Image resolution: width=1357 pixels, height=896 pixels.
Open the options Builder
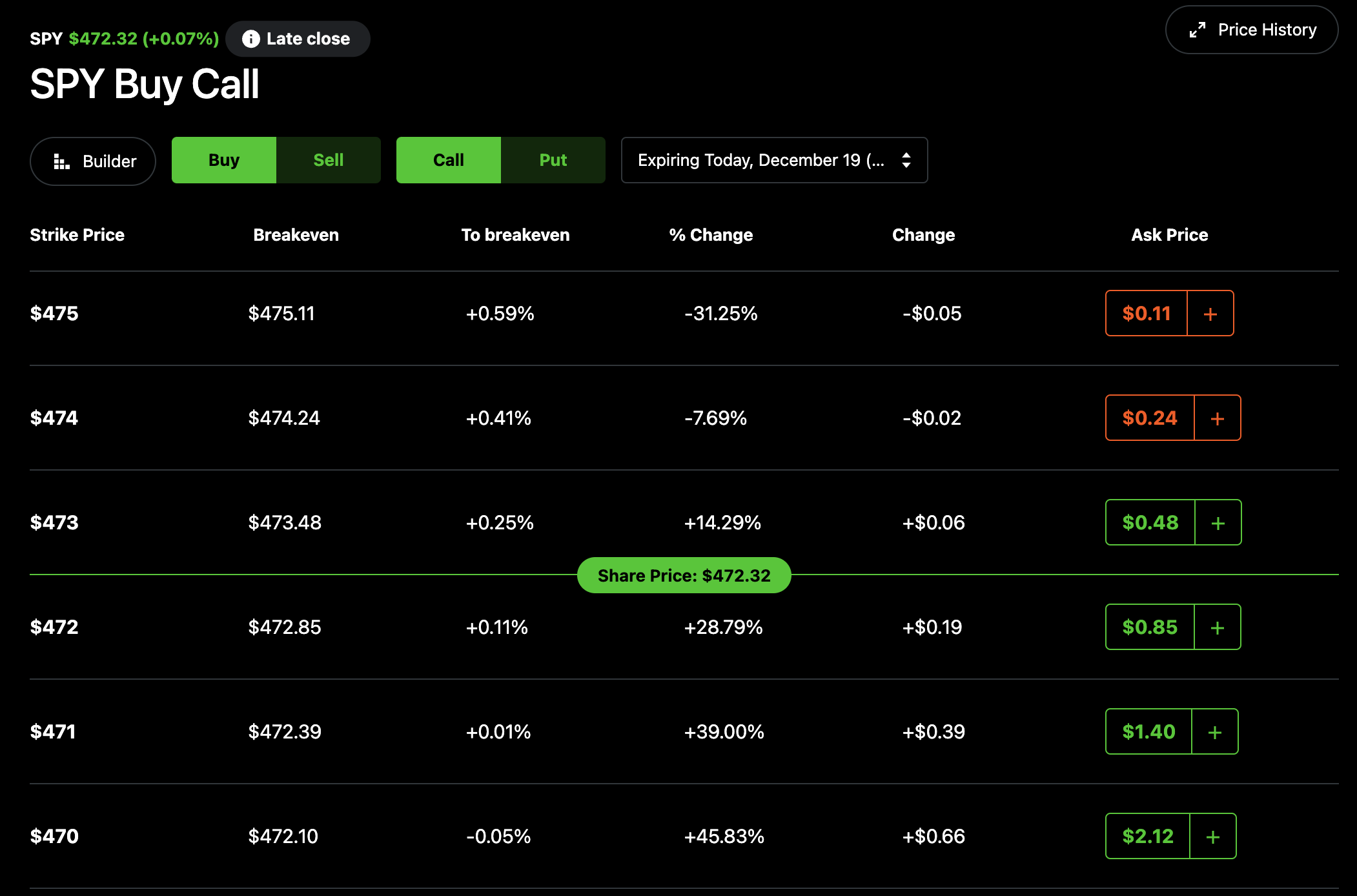click(x=93, y=161)
